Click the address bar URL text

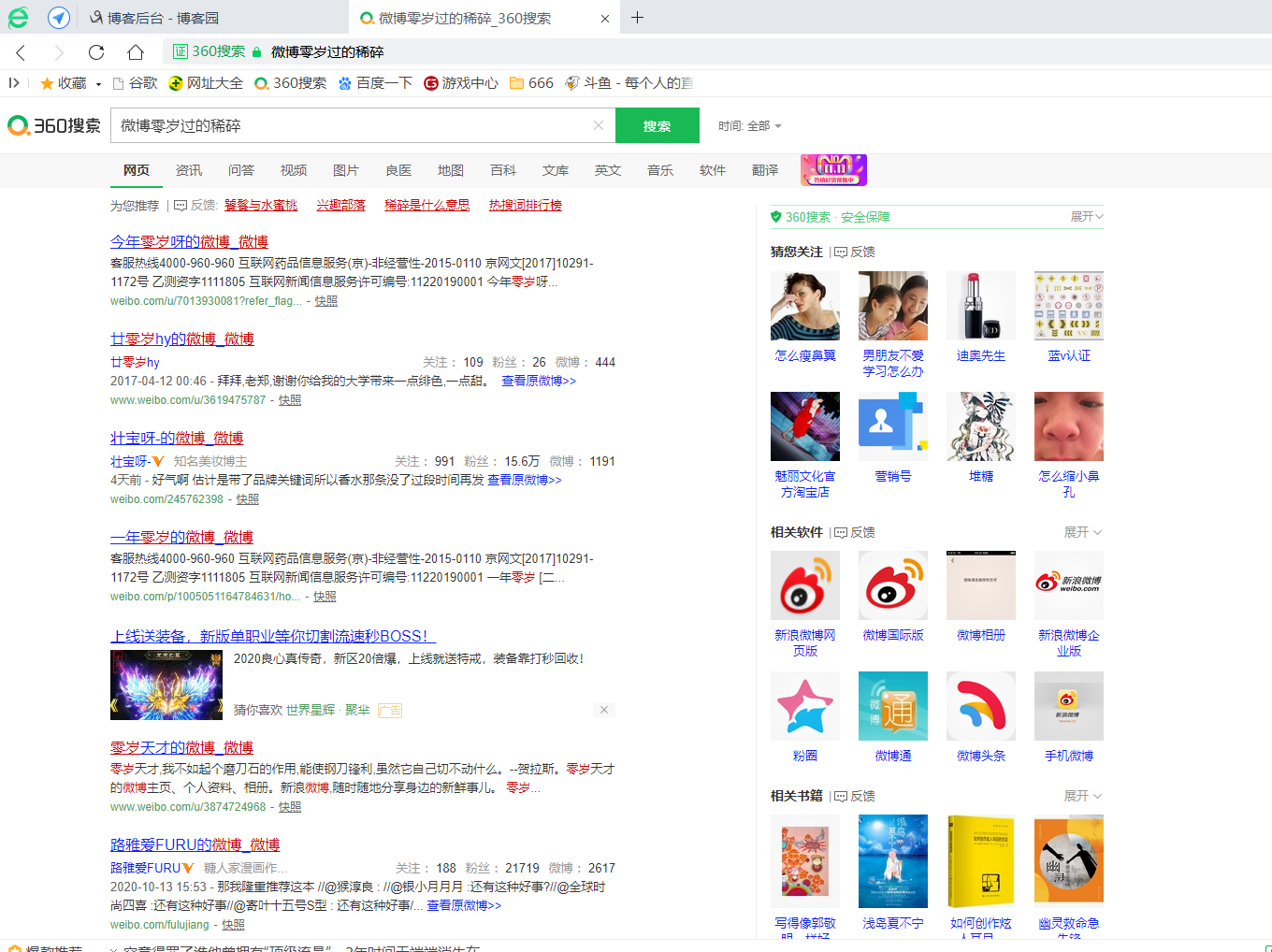point(327,52)
